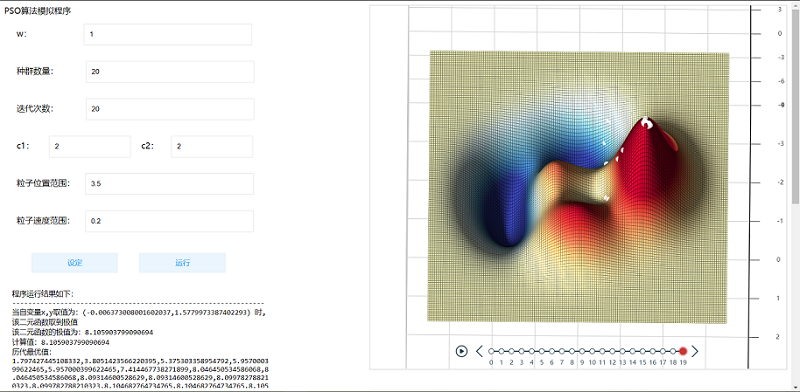Click the w input field
Image resolution: width=800 pixels, height=392 pixels.
[x=168, y=34]
